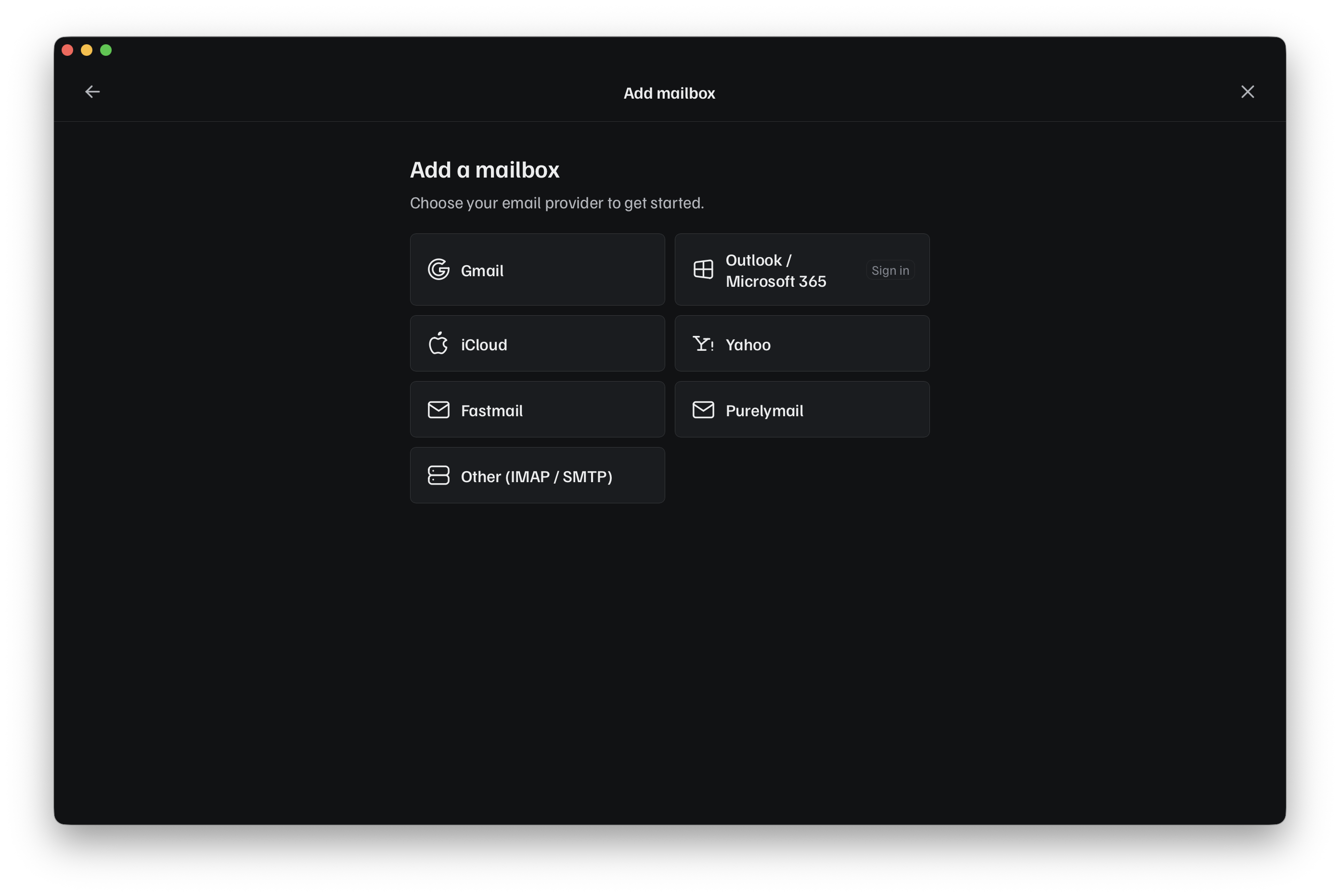Click the red close window button
The image size is (1340, 896).
tap(67, 50)
